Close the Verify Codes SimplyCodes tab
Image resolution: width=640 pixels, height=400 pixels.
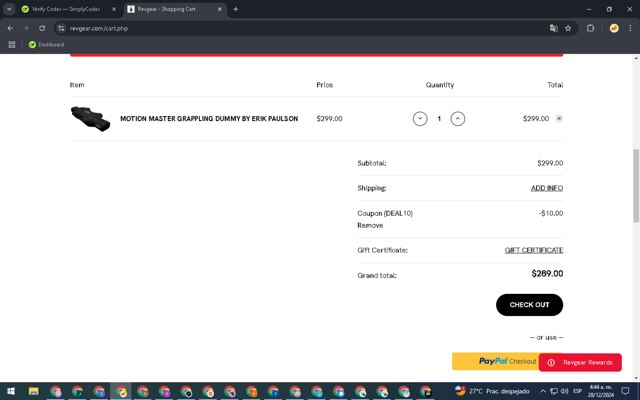114,9
